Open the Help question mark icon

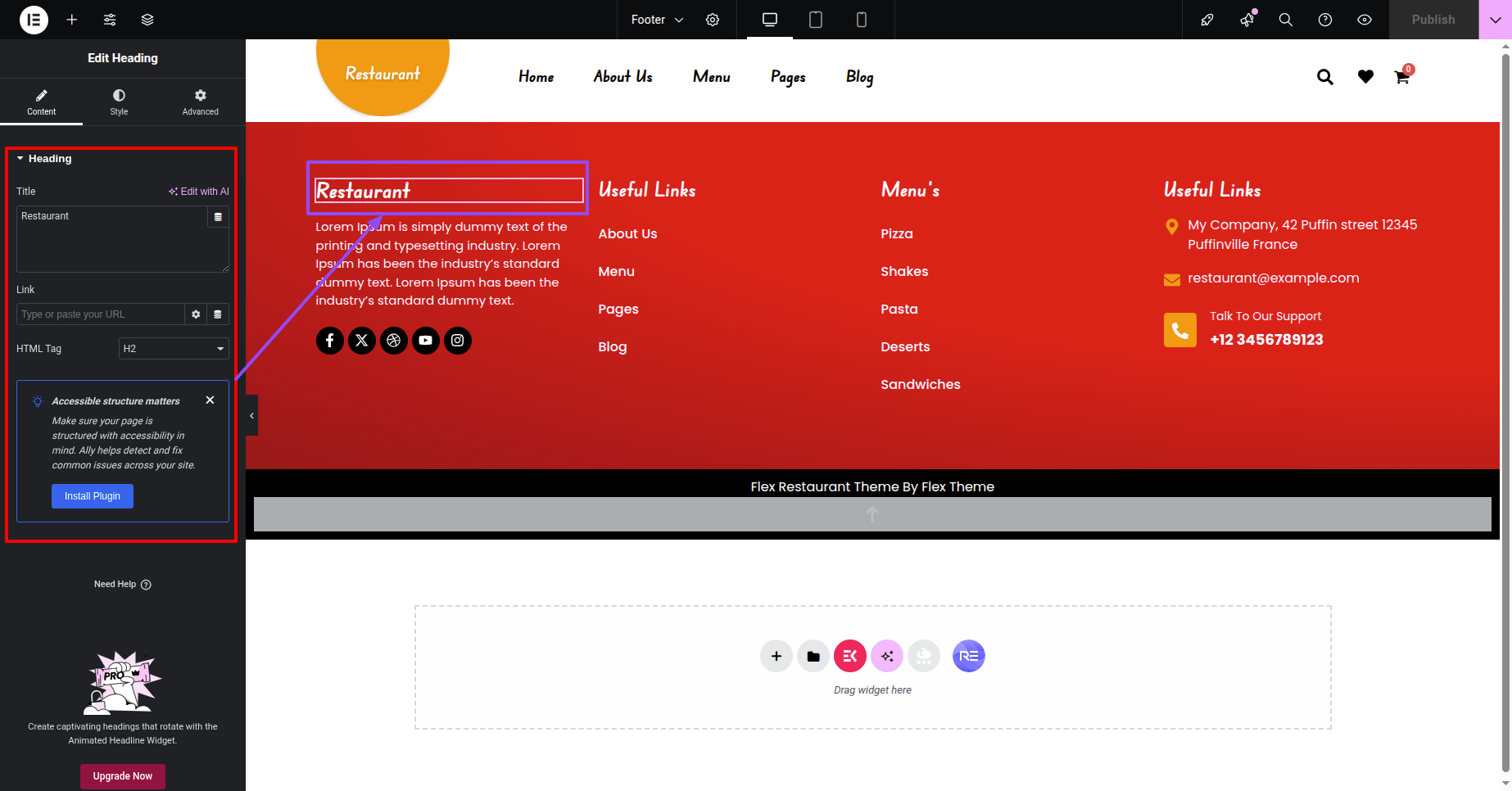click(x=1325, y=20)
